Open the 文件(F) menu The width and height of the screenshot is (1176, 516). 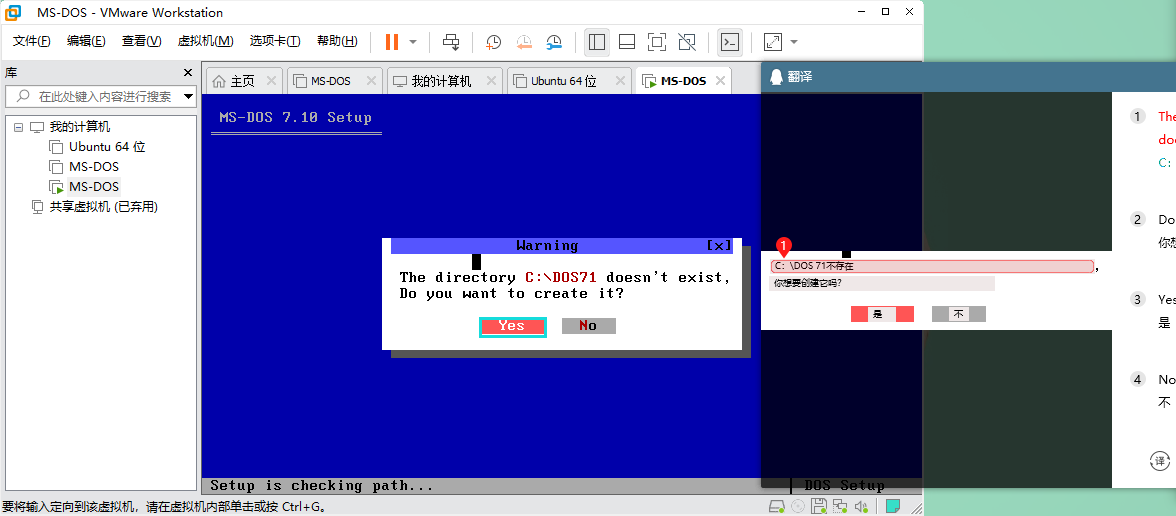(x=32, y=41)
